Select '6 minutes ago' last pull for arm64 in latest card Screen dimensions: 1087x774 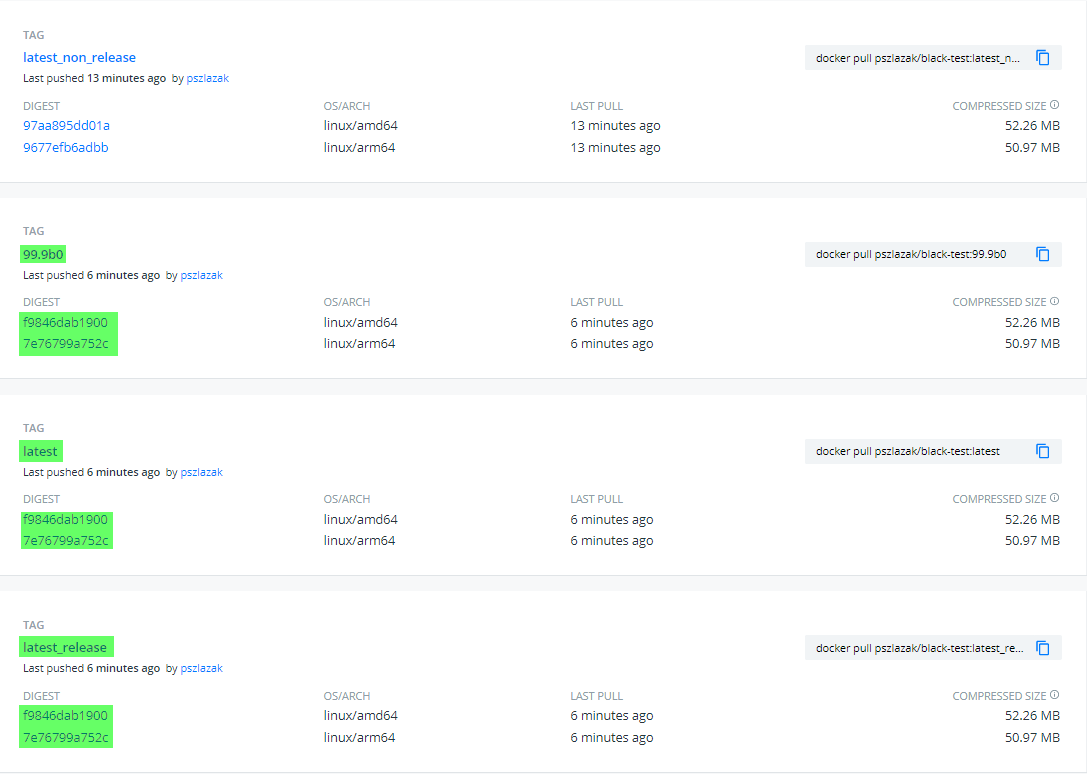click(612, 540)
